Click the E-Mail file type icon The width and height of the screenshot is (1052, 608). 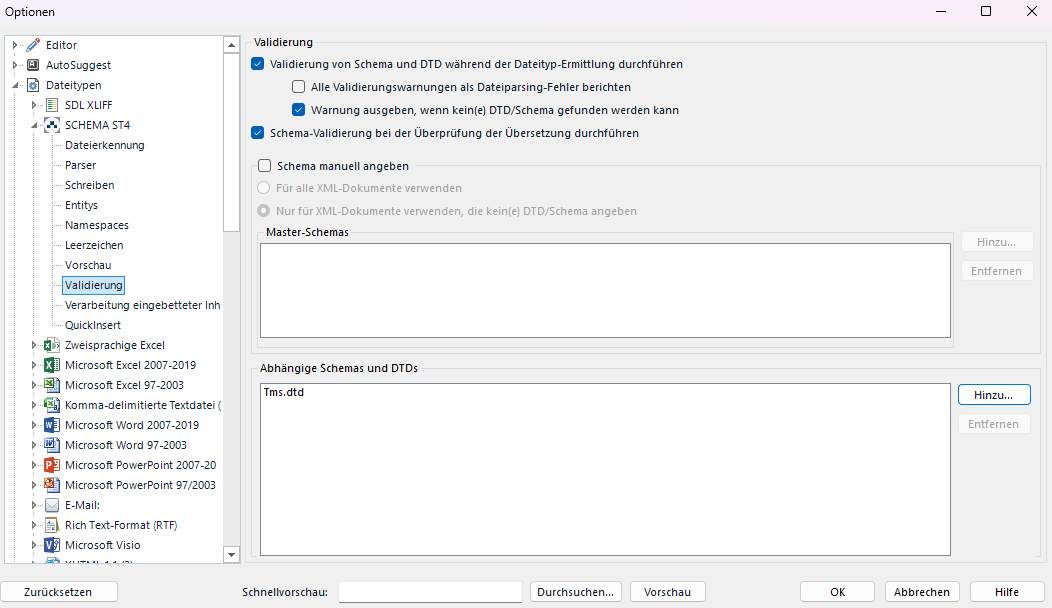(51, 504)
